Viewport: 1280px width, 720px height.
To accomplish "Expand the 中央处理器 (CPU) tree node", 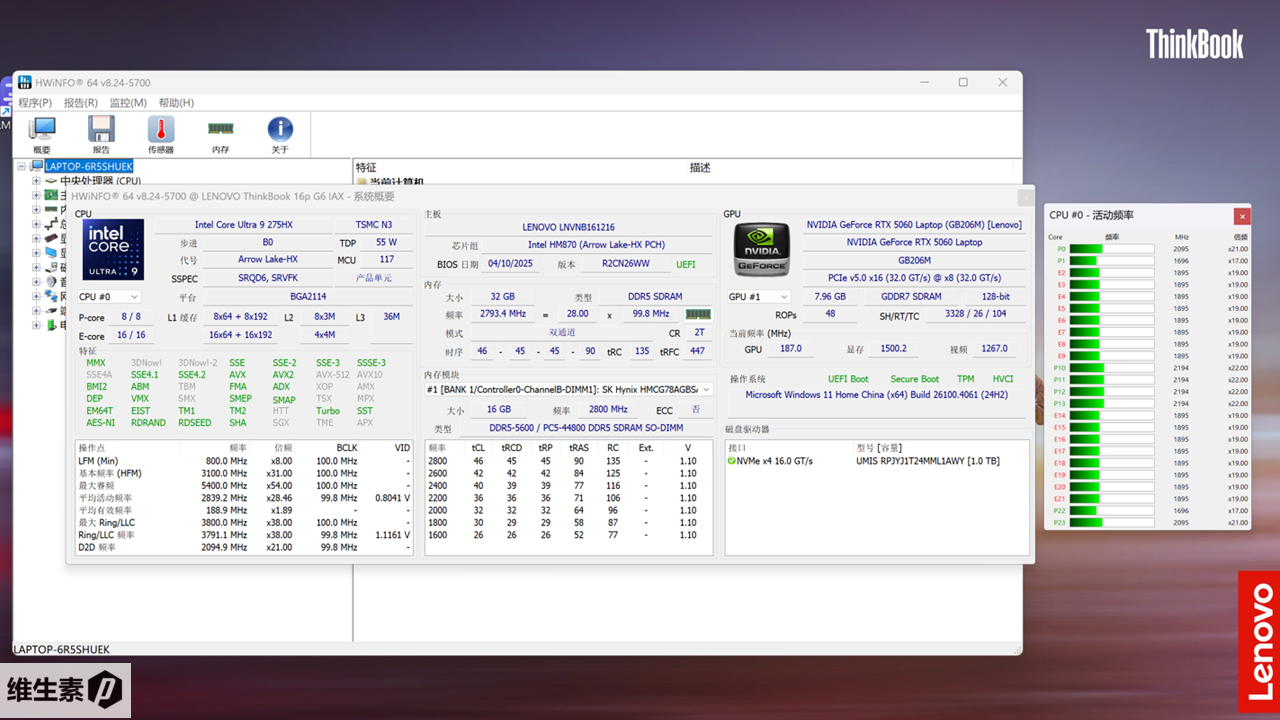I will [x=37, y=181].
